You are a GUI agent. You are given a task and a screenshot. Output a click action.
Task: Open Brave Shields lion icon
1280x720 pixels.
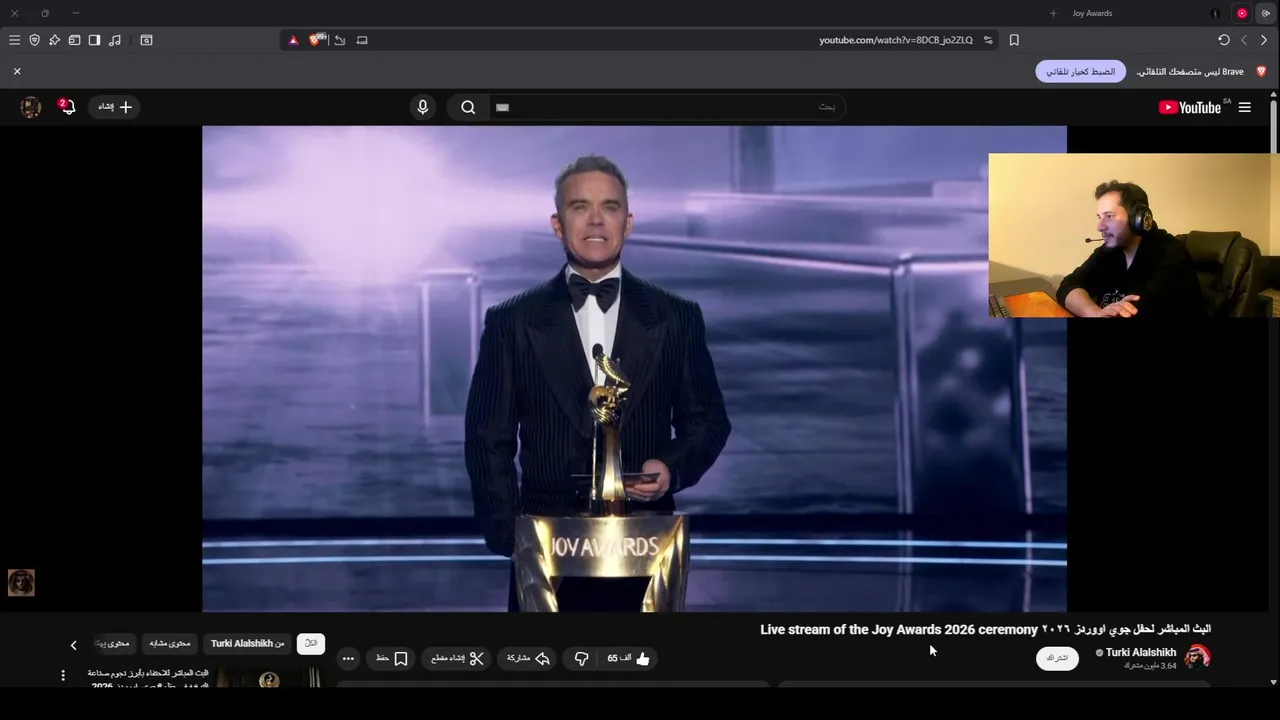click(317, 40)
